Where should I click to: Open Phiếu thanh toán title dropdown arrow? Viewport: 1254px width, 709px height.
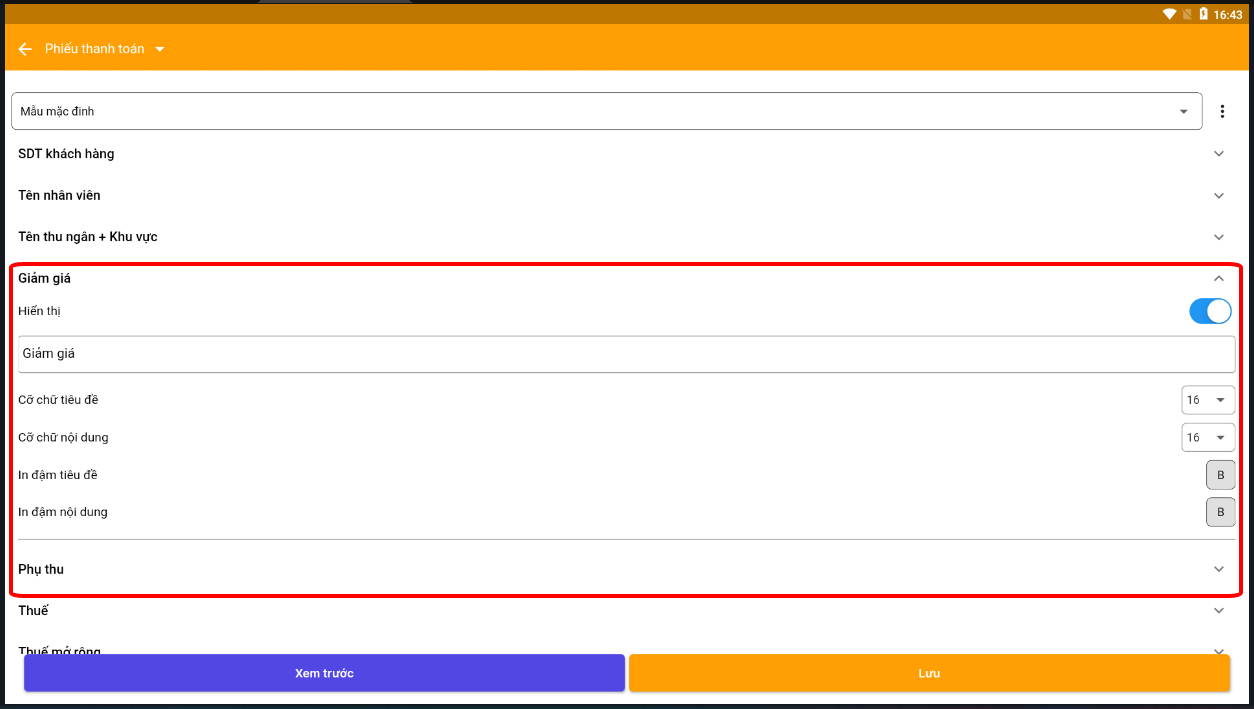pos(160,49)
